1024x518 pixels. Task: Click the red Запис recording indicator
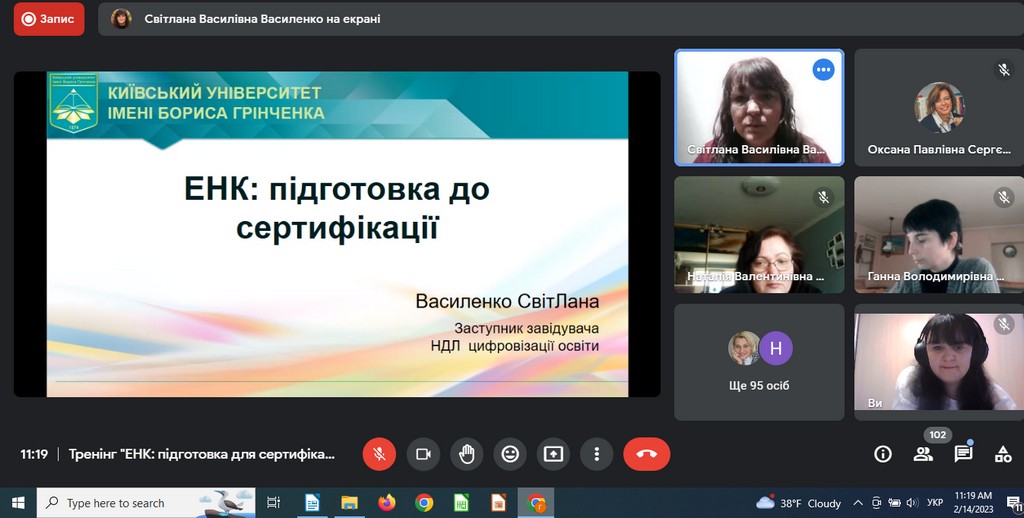click(49, 19)
